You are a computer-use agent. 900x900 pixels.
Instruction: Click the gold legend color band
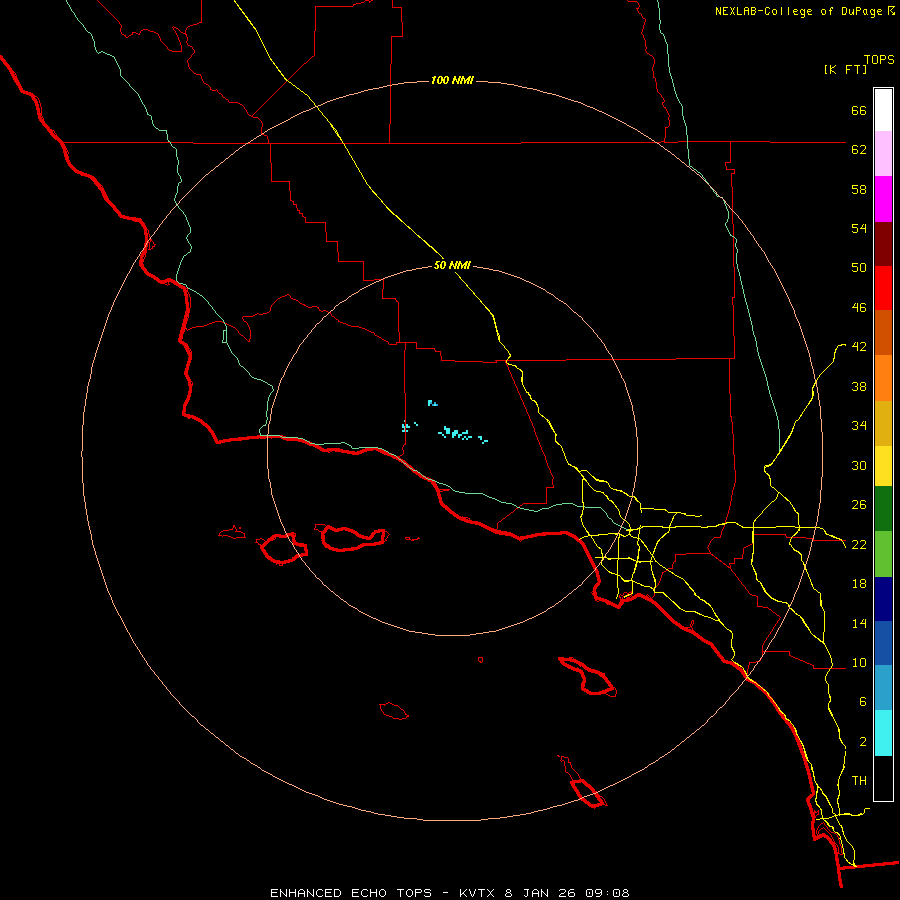(x=883, y=423)
